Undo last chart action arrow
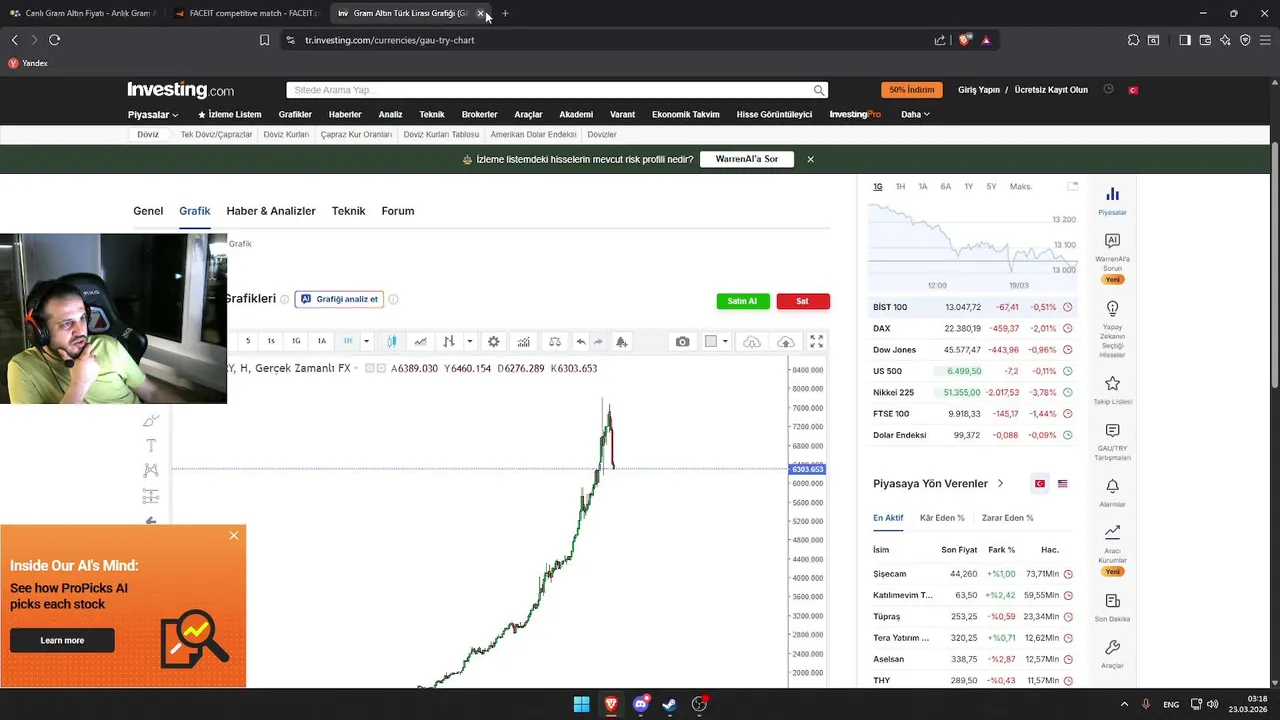 [581, 341]
